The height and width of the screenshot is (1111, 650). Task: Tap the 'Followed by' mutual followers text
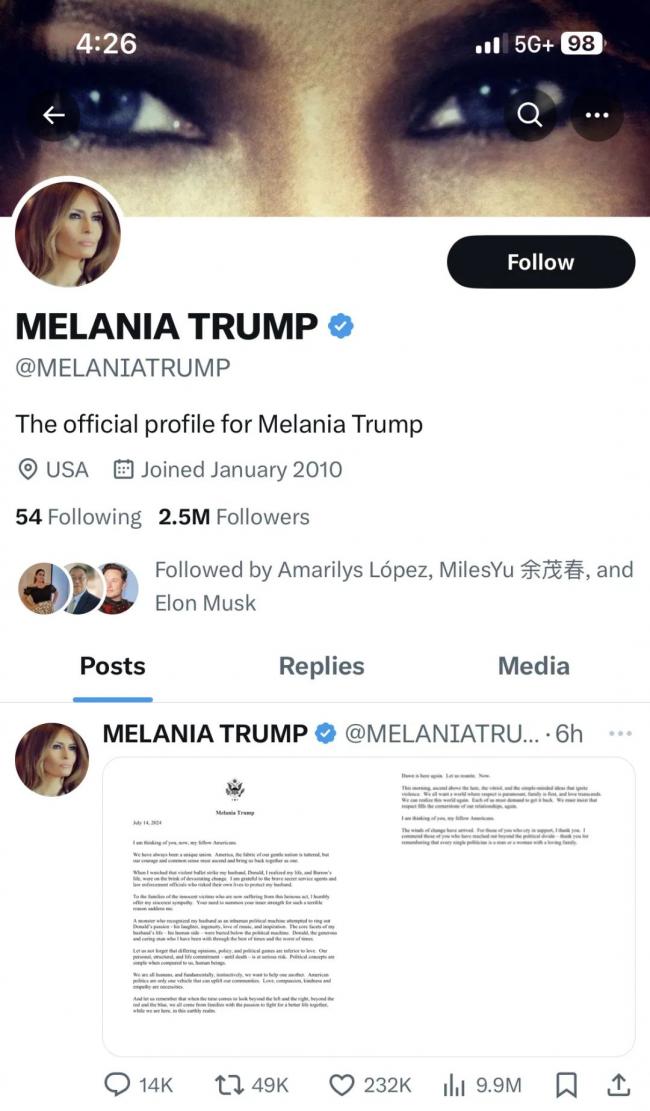tap(394, 586)
